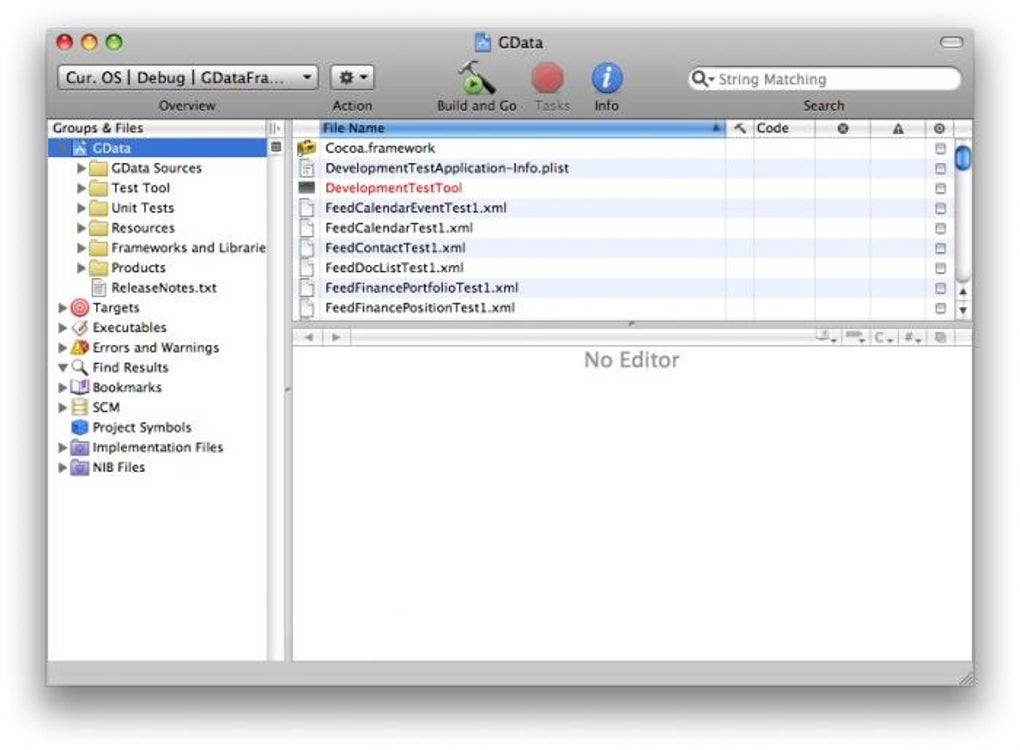Select FeedCalendarEventTest1.xml file name
Viewport: 1020px width, 750px height.
[416, 208]
